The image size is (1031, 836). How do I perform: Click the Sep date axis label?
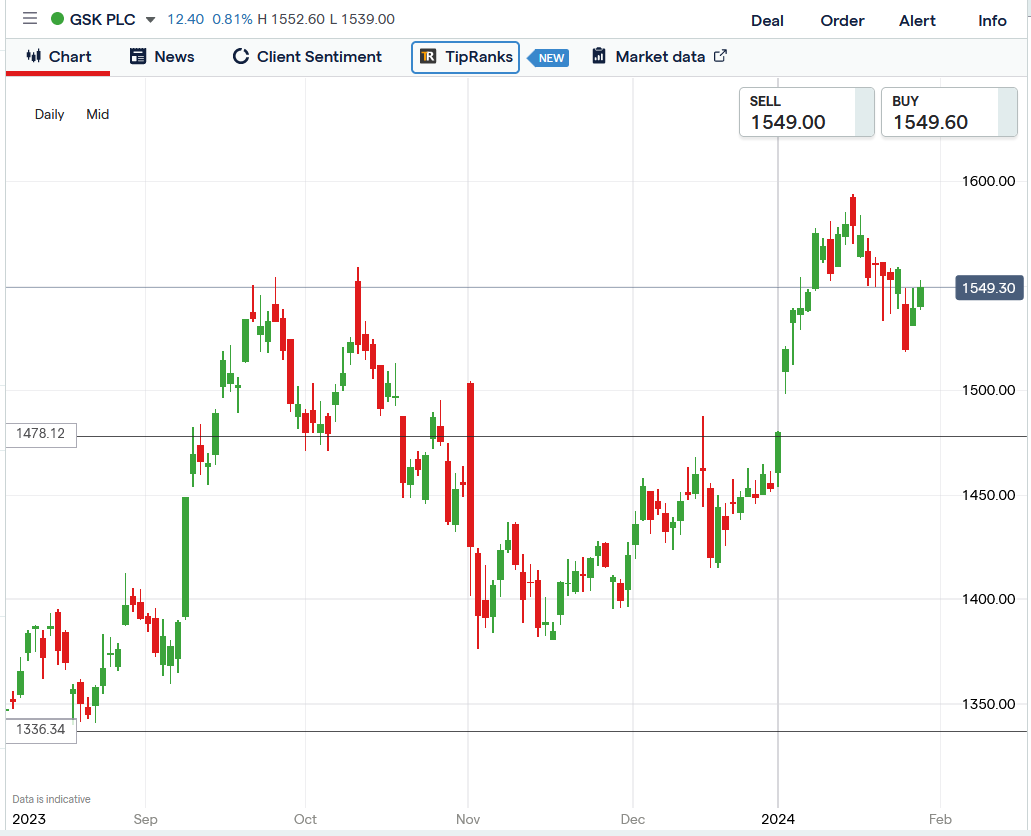145,819
